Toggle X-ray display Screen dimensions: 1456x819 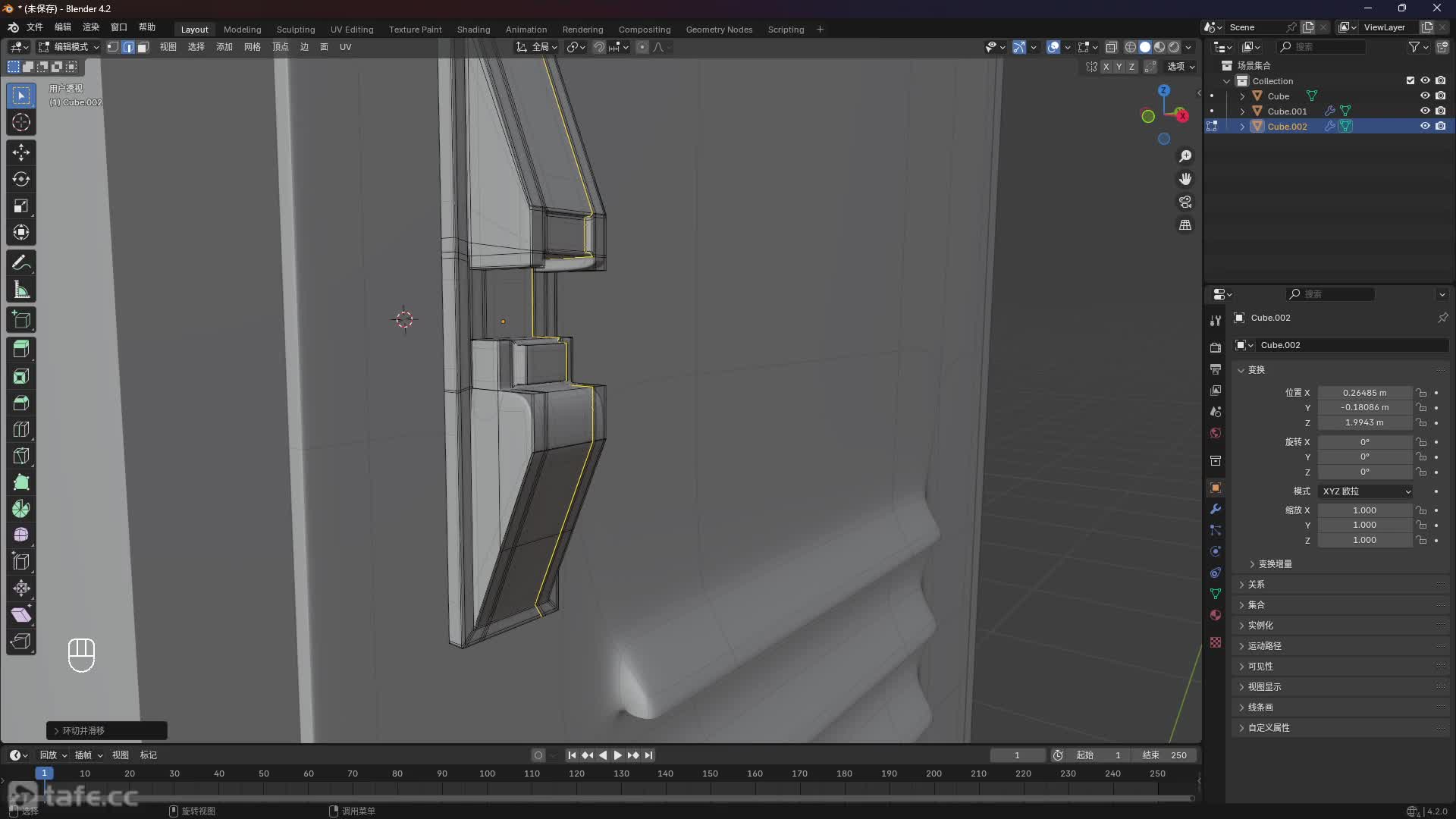point(1111,47)
